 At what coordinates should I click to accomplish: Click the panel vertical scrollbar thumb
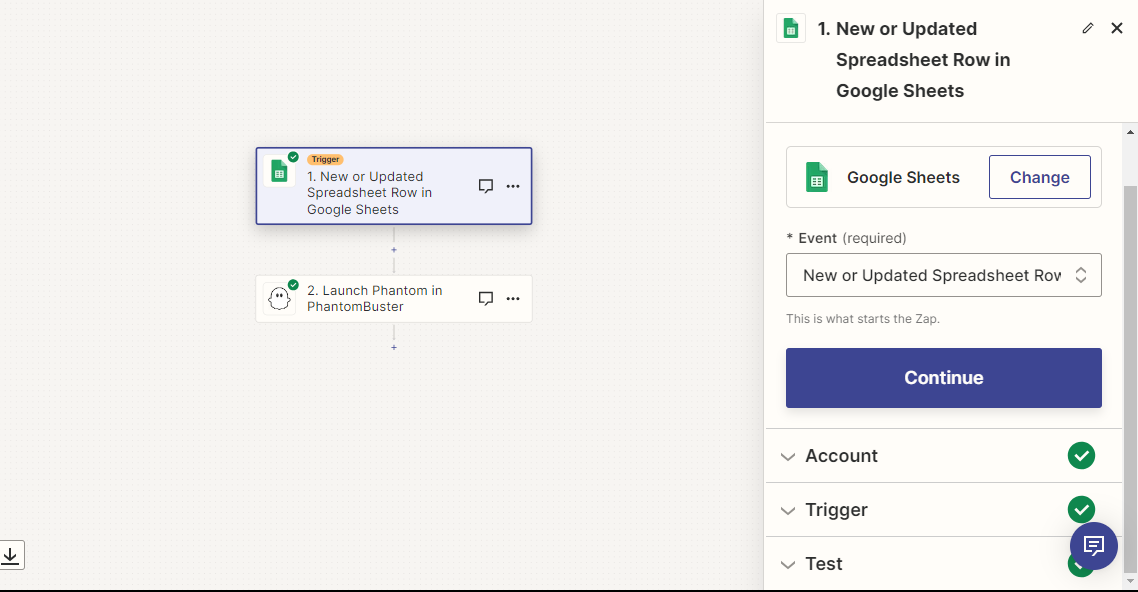click(x=1130, y=379)
